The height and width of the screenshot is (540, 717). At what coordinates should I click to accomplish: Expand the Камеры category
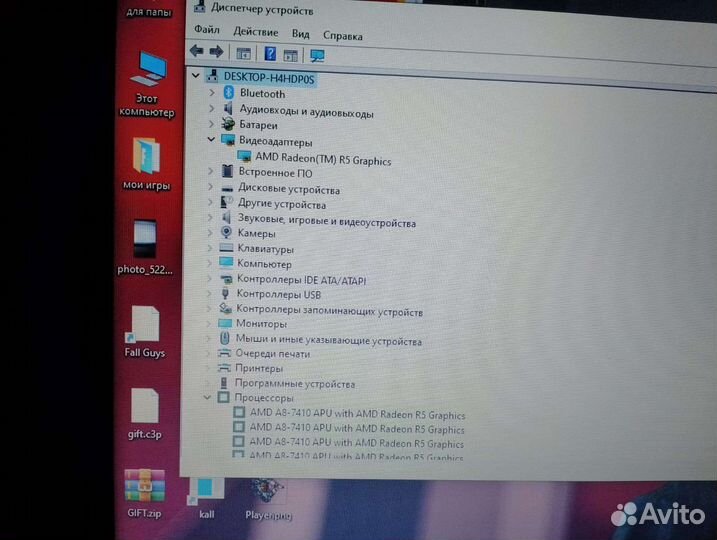[209, 233]
